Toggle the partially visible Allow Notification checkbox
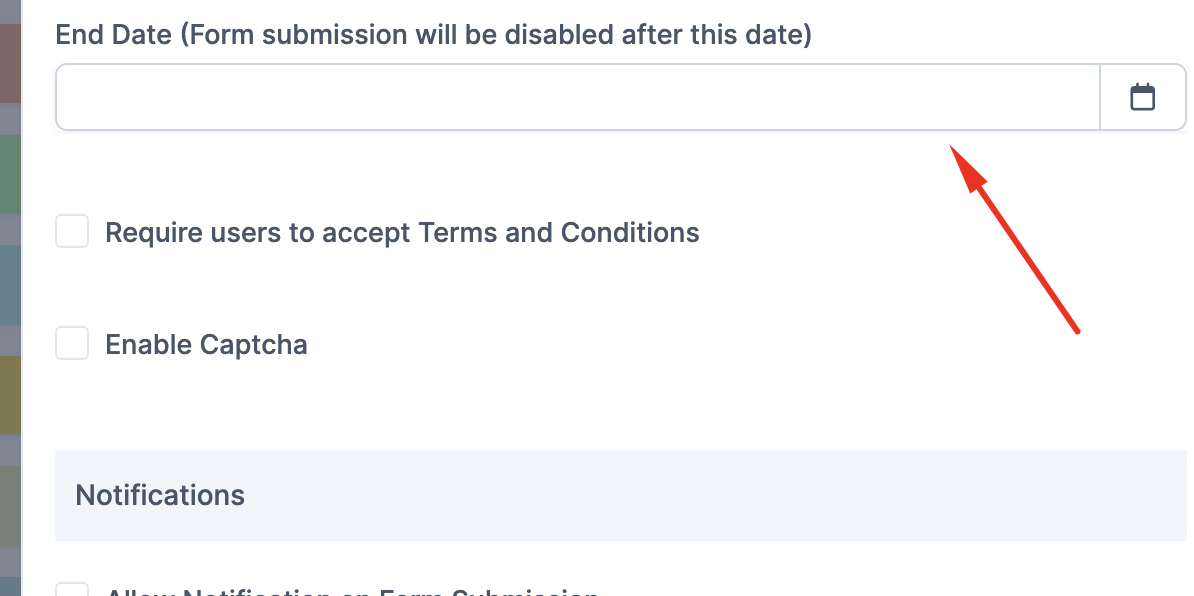This screenshot has width=1194, height=596. click(72, 590)
